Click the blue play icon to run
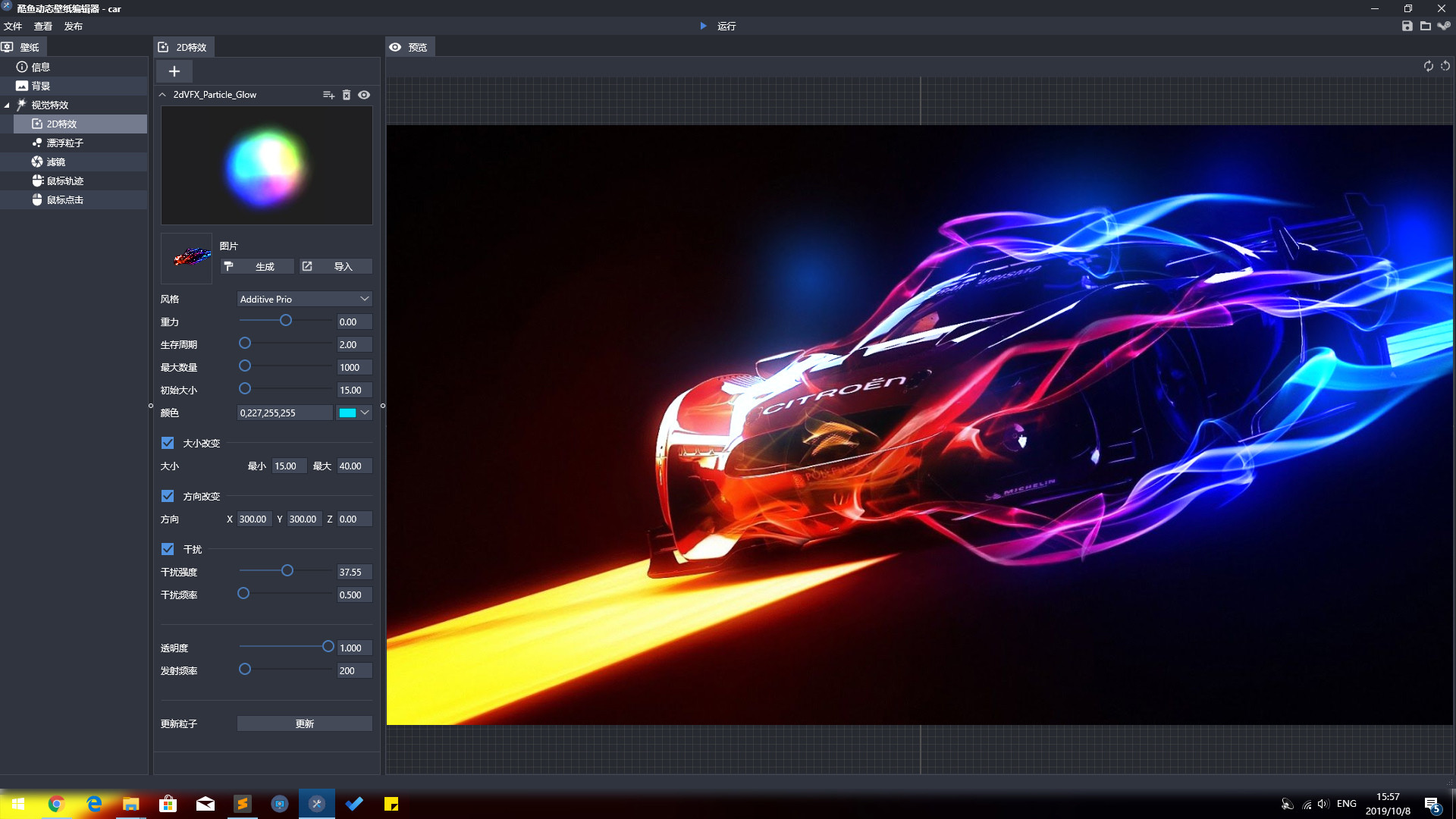 [703, 26]
